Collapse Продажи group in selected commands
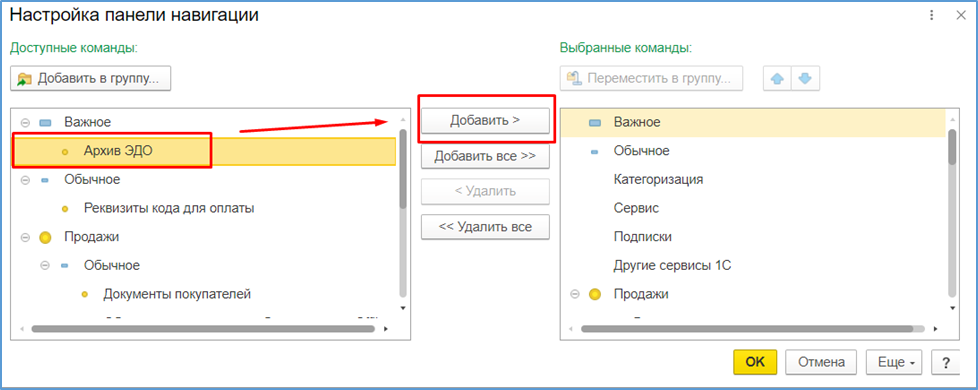Image resolution: width=978 pixels, height=390 pixels. point(574,294)
